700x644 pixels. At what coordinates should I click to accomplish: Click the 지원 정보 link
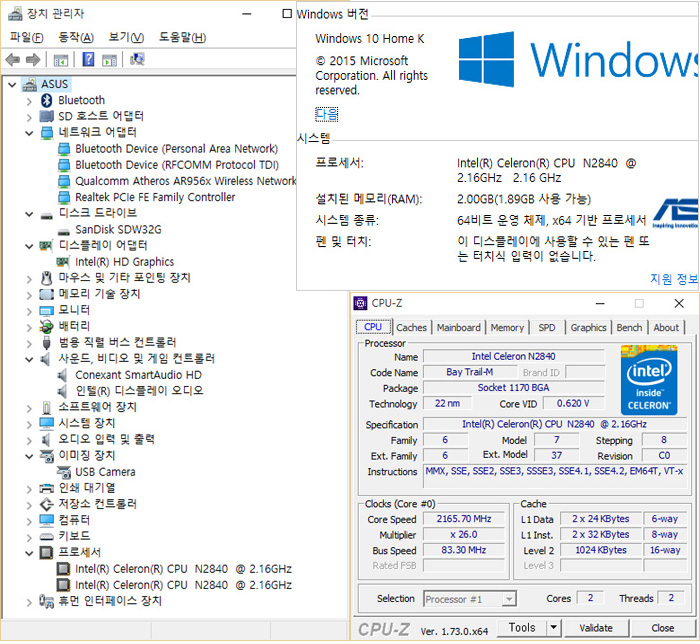coord(674,279)
